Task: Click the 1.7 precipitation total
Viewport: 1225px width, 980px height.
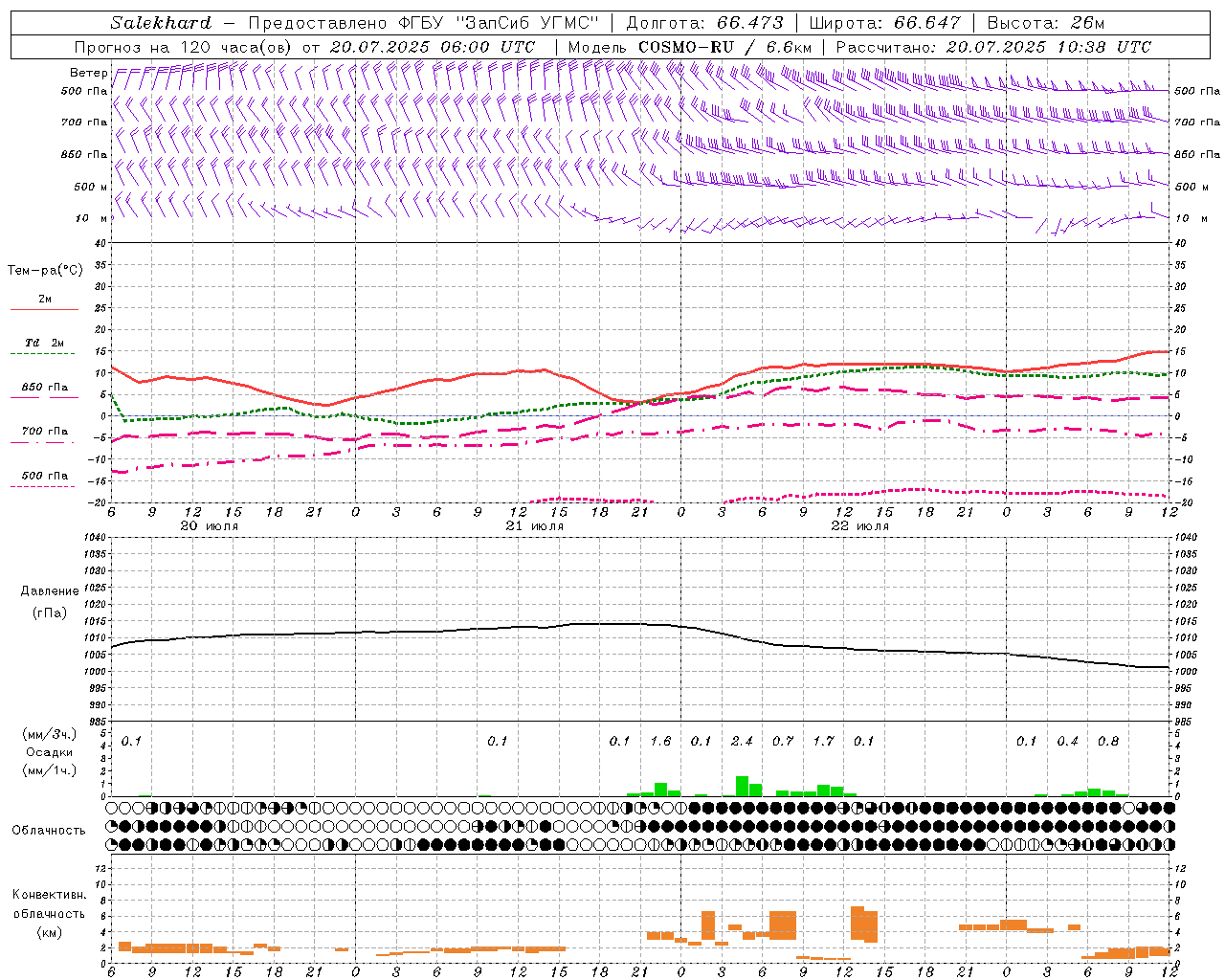Action: [823, 741]
